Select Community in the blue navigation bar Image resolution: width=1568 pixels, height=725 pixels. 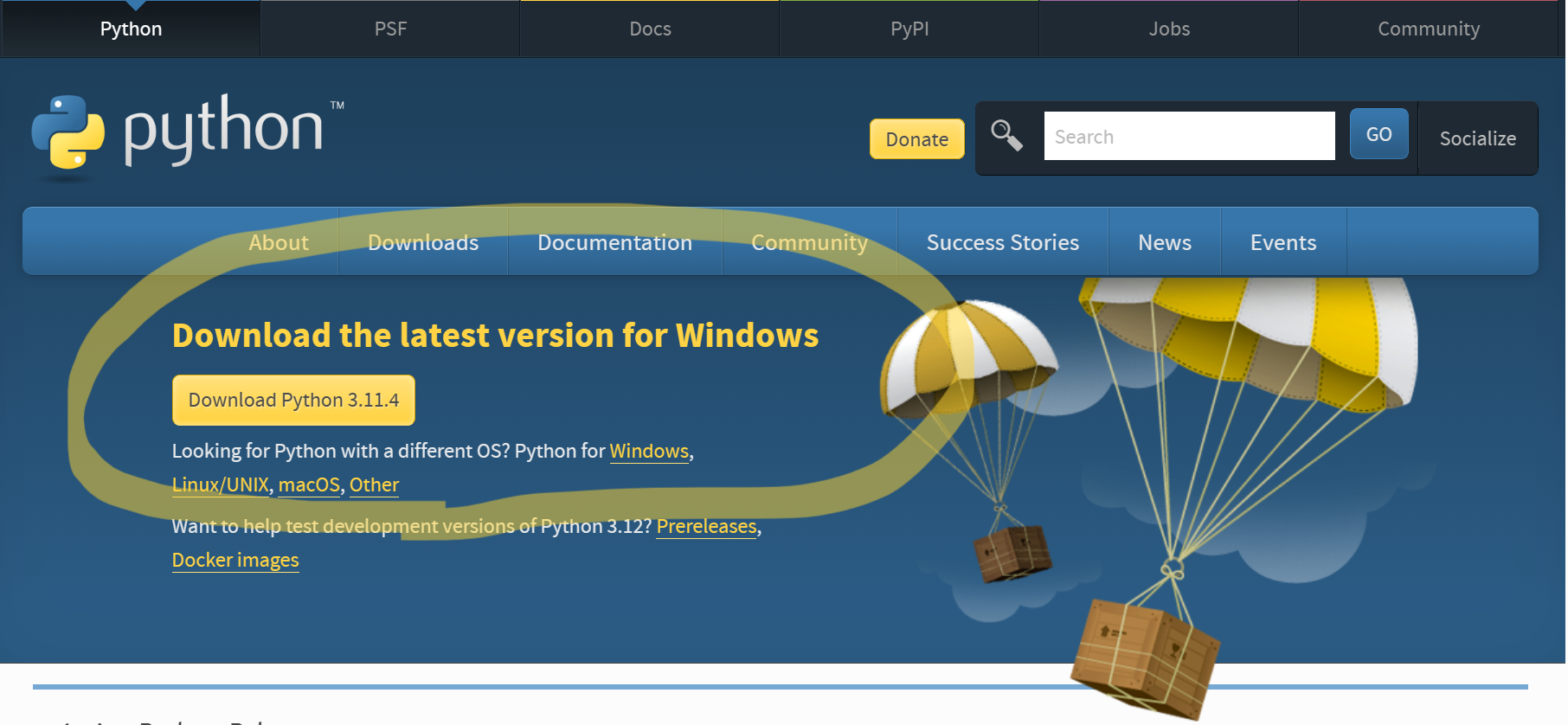tap(809, 242)
